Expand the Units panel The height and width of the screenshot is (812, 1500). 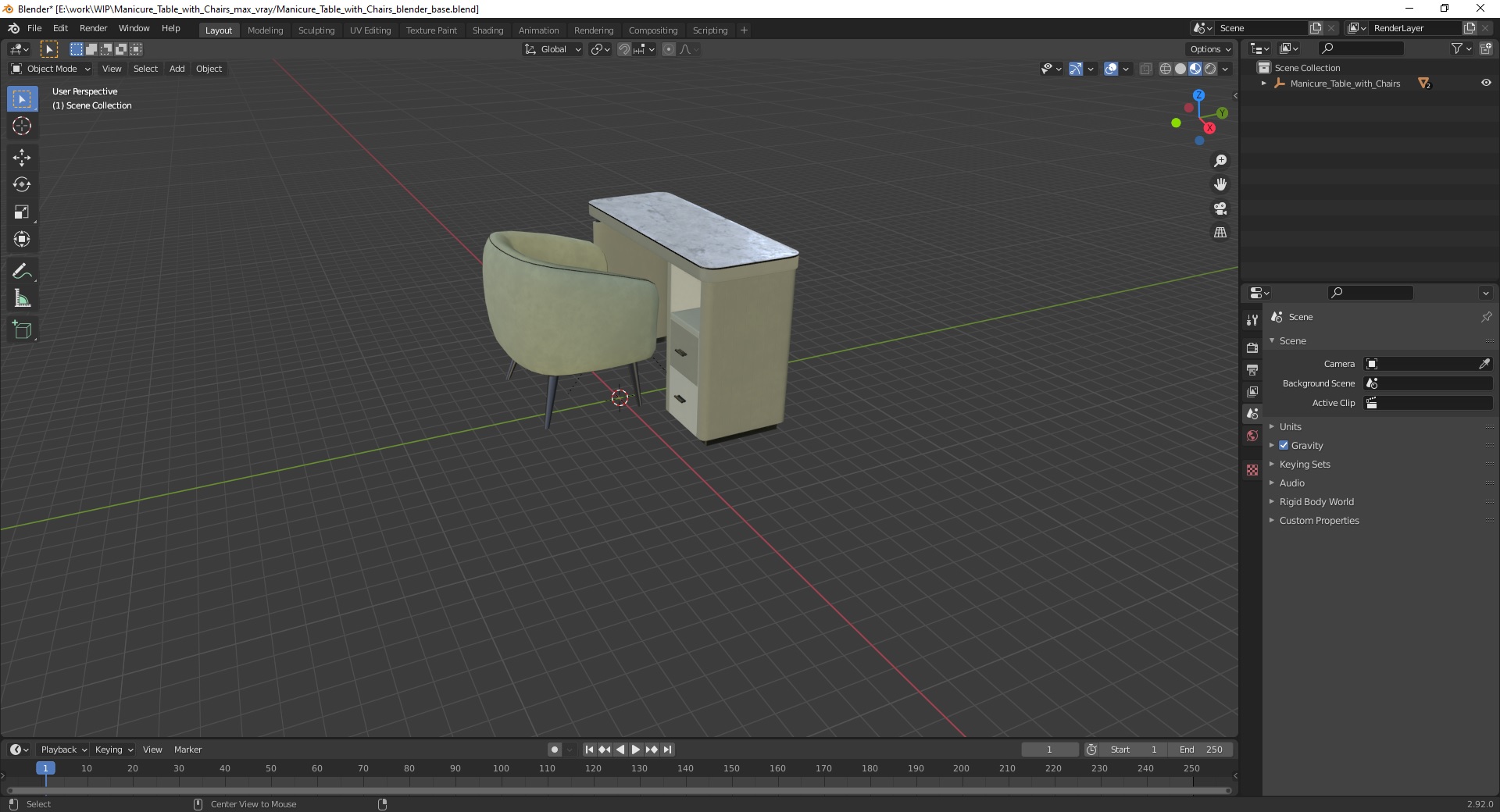1290,426
